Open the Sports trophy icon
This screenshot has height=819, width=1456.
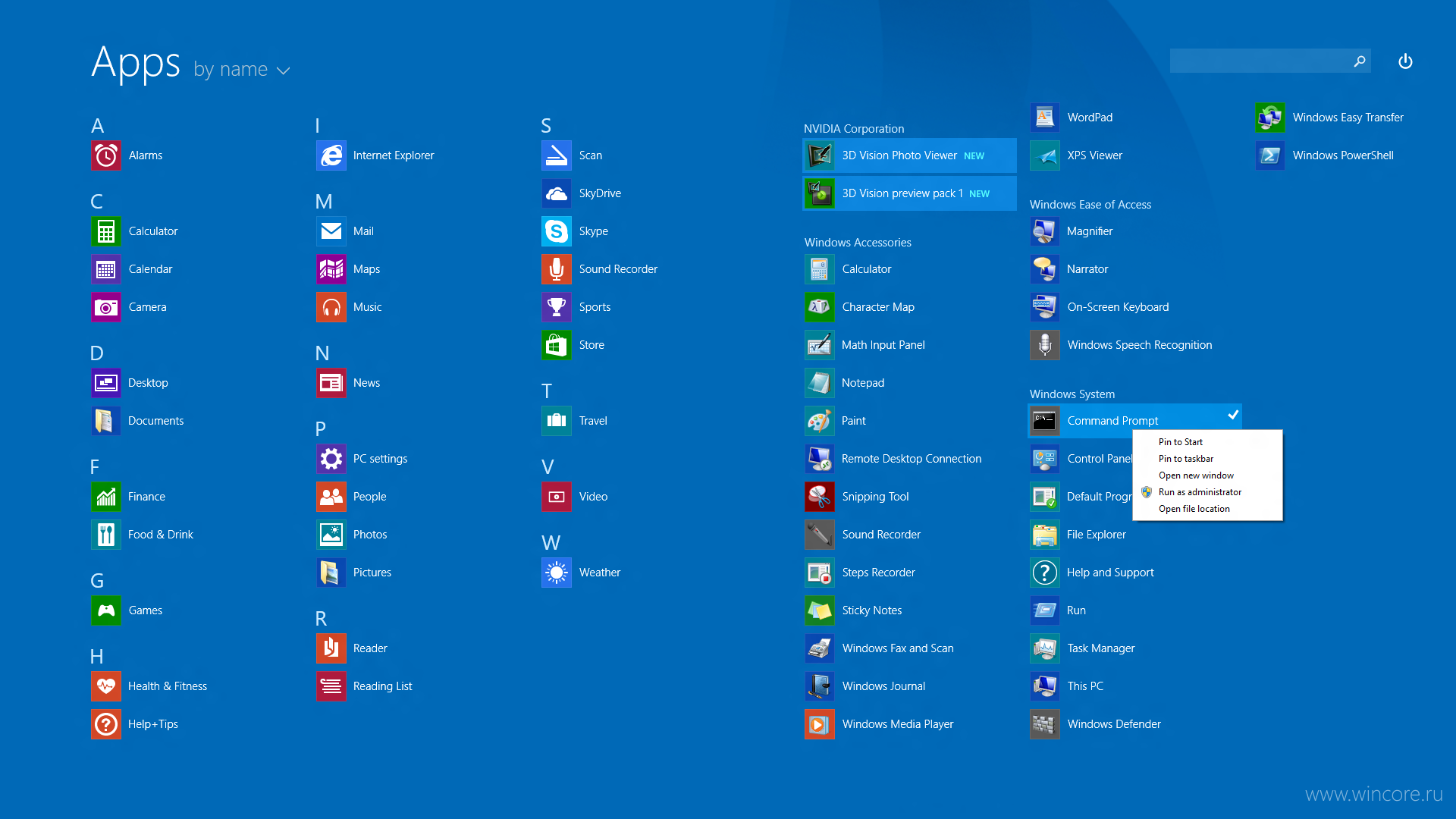click(557, 307)
